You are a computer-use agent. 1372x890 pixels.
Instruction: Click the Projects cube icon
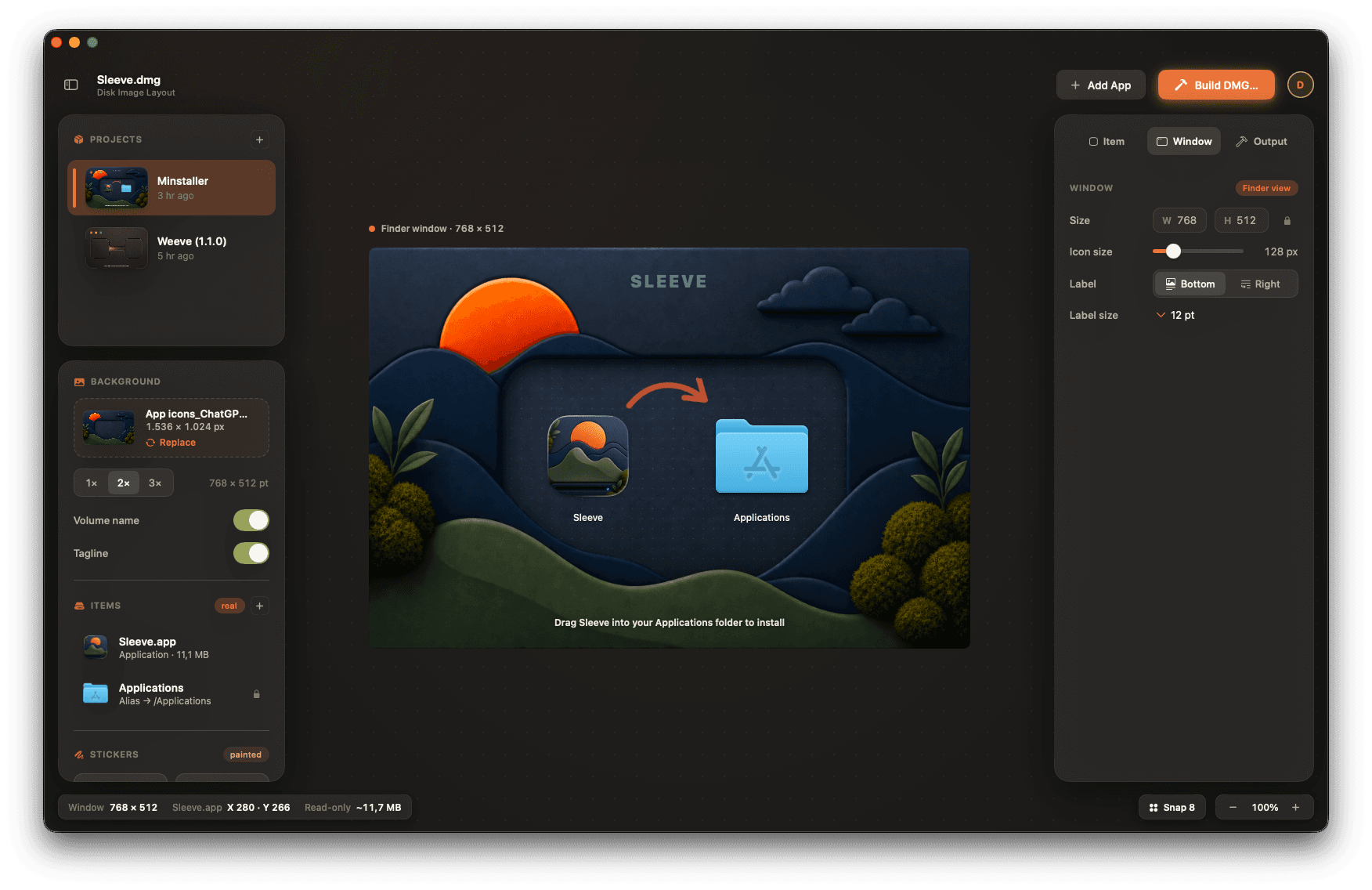(x=78, y=139)
